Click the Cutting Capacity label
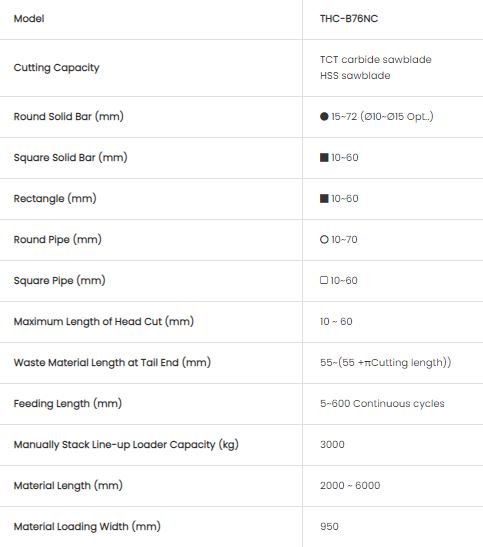Image resolution: width=483 pixels, height=547 pixels. click(56, 68)
